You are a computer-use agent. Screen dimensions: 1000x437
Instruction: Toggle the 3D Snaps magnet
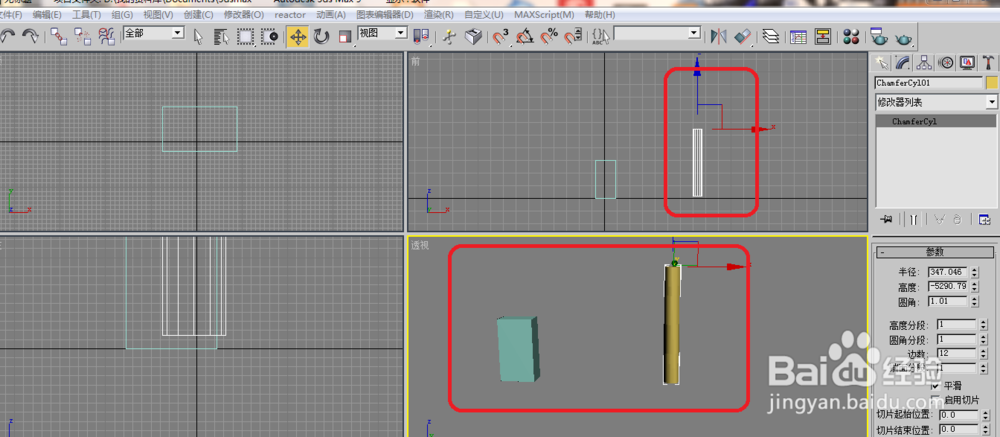tap(501, 37)
